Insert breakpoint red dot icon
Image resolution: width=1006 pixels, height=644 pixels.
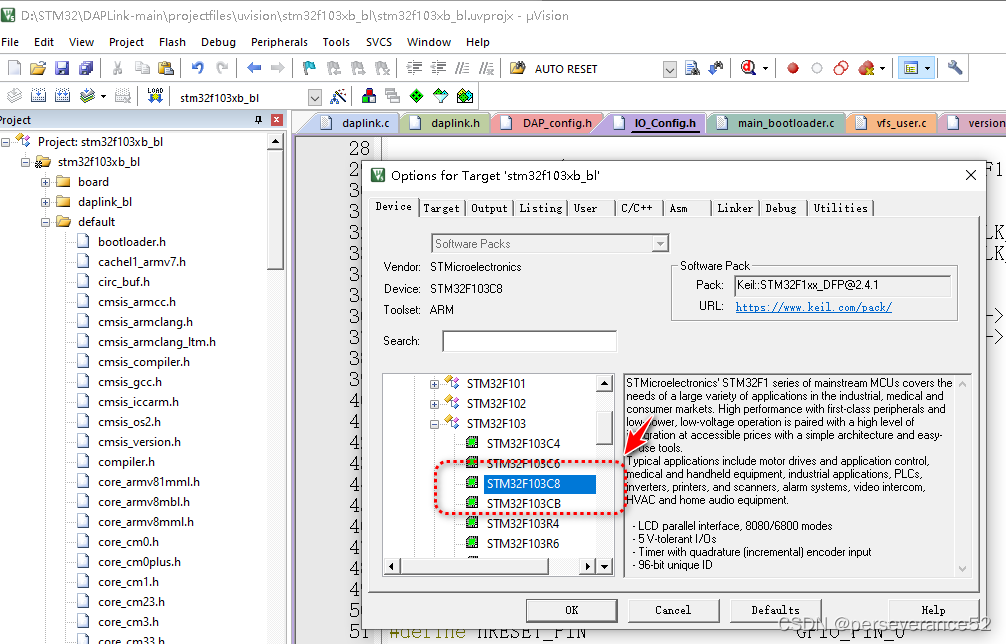tap(793, 68)
